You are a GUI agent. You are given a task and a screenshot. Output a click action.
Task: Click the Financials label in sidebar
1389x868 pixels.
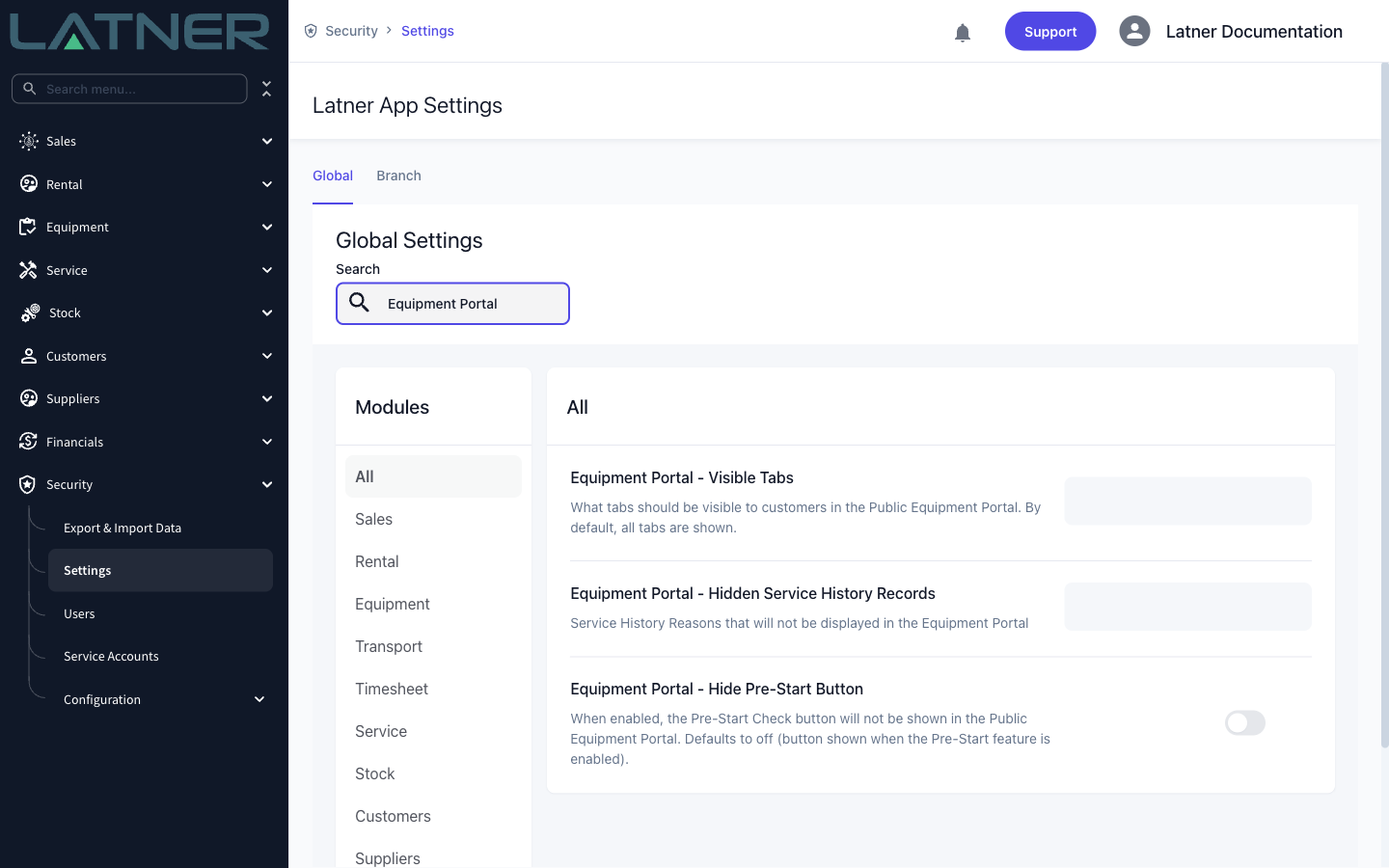pos(74,443)
